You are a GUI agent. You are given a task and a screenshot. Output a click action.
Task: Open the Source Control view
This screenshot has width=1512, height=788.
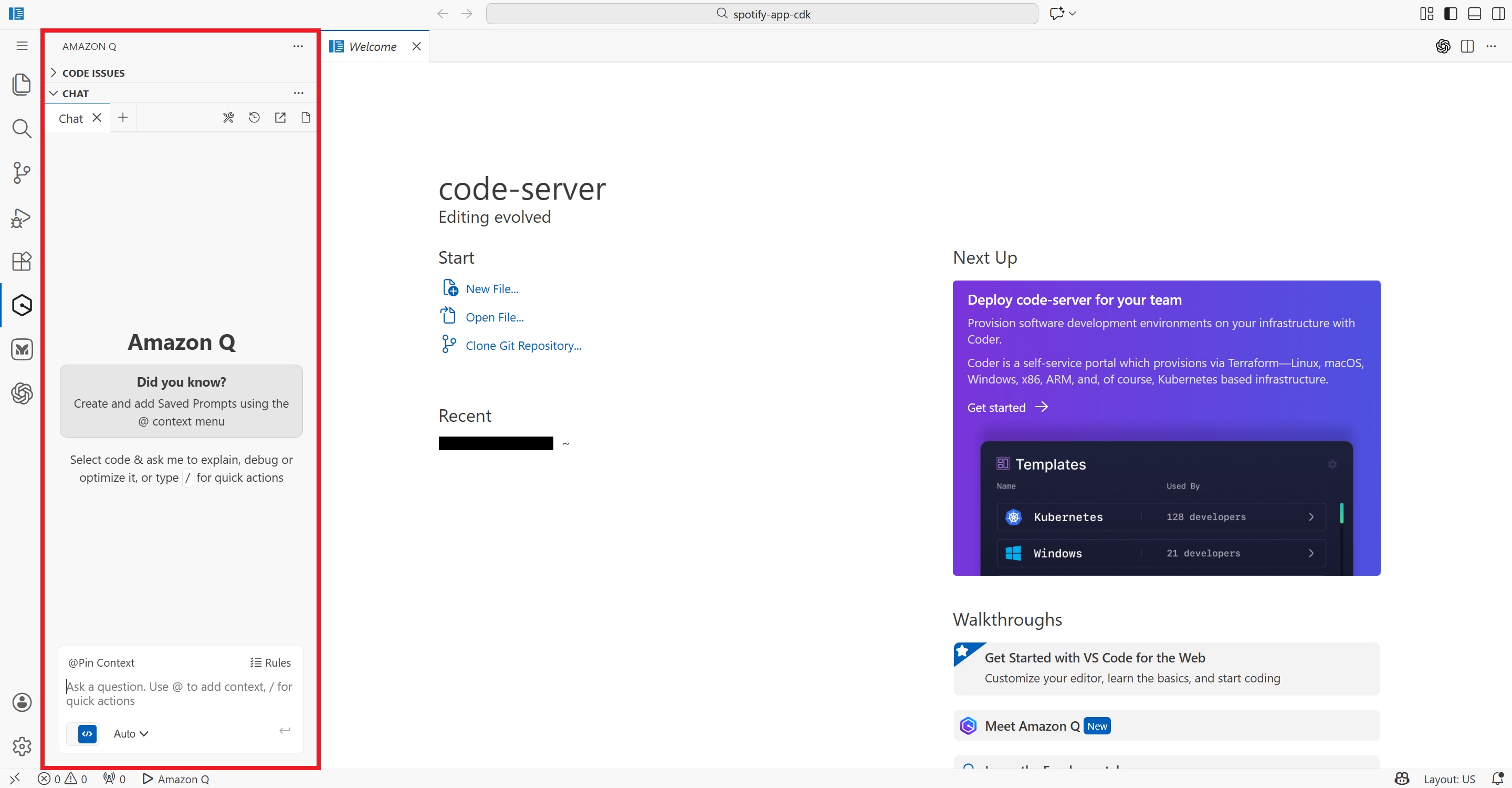coord(22,173)
